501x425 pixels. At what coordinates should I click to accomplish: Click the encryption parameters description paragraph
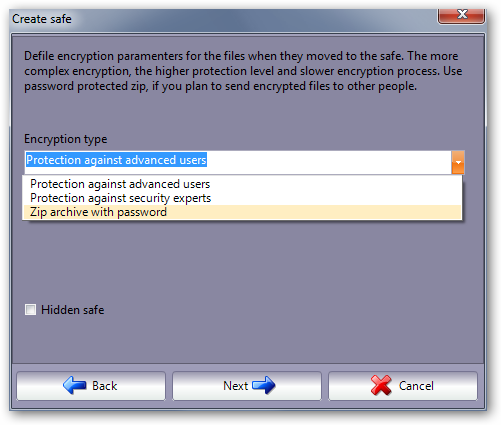point(243,71)
